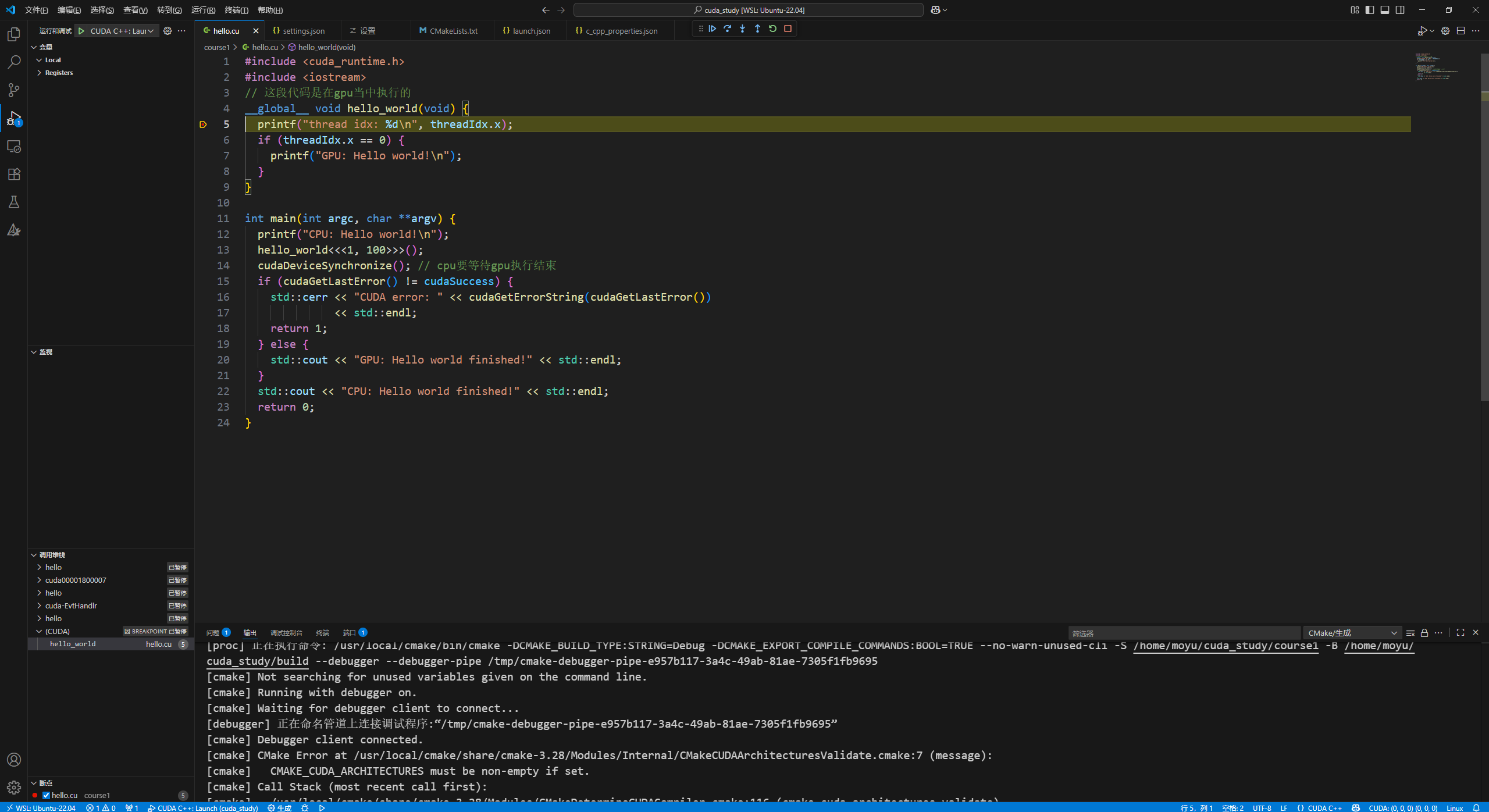
Task: Select the hello_world stack frame
Action: tap(73, 644)
